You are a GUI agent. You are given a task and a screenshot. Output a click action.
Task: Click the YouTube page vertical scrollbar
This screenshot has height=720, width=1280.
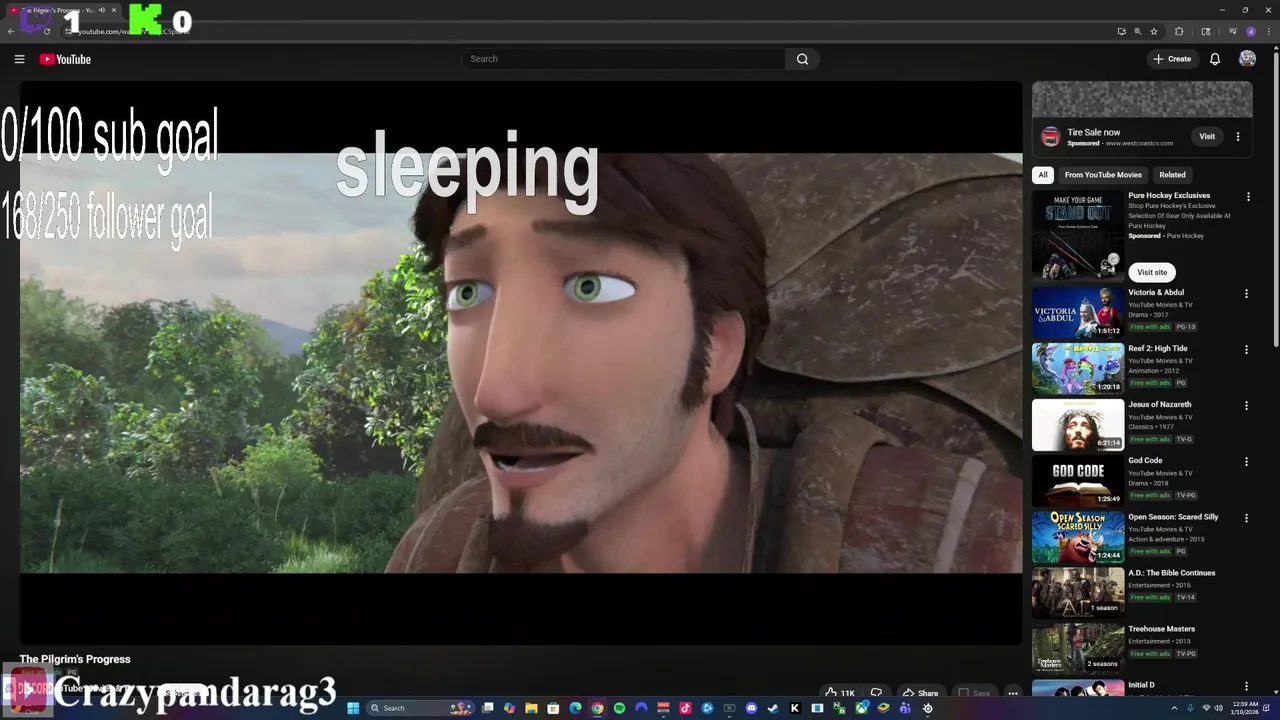click(x=1275, y=200)
